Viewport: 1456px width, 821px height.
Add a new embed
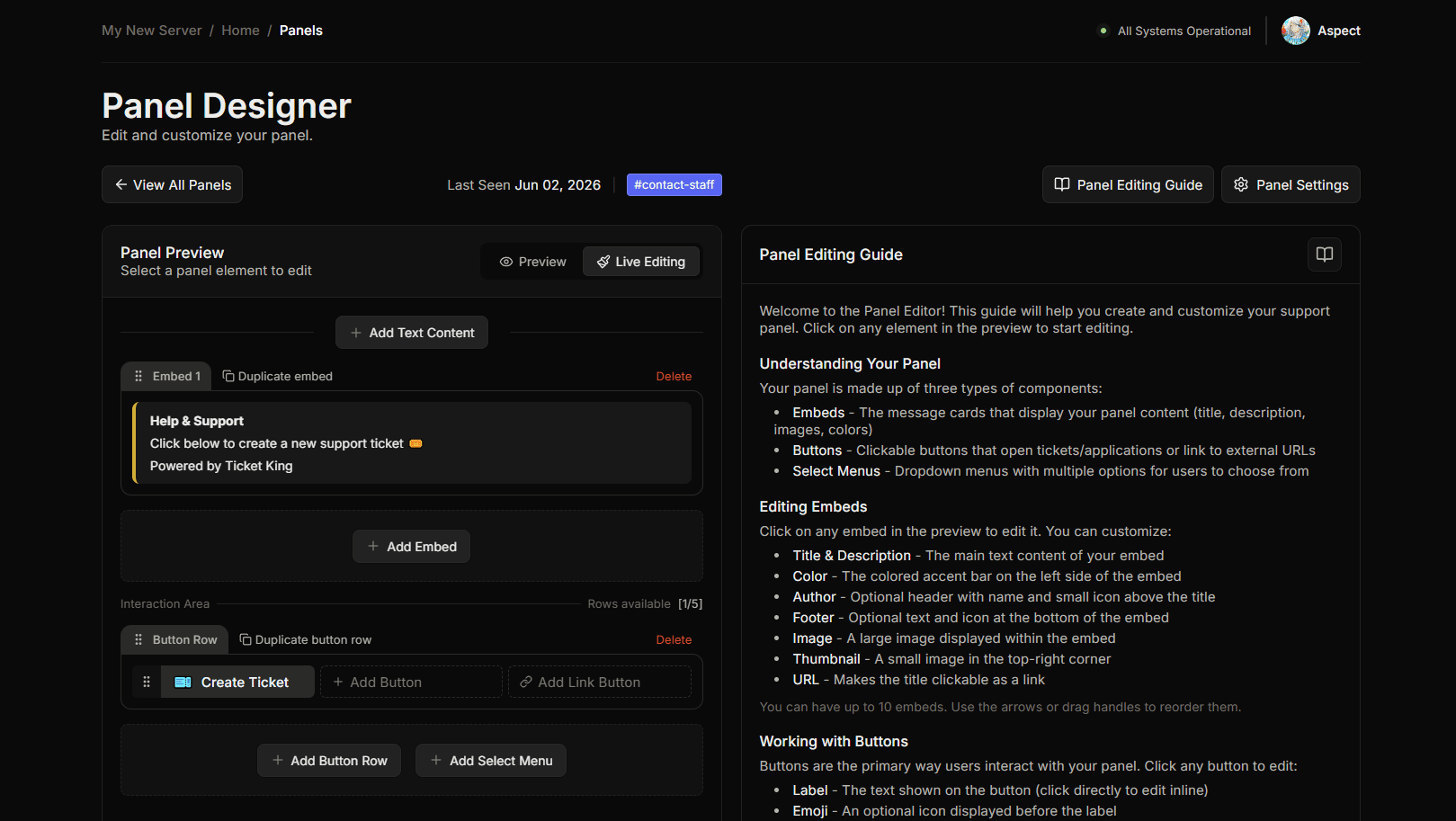[x=411, y=547]
